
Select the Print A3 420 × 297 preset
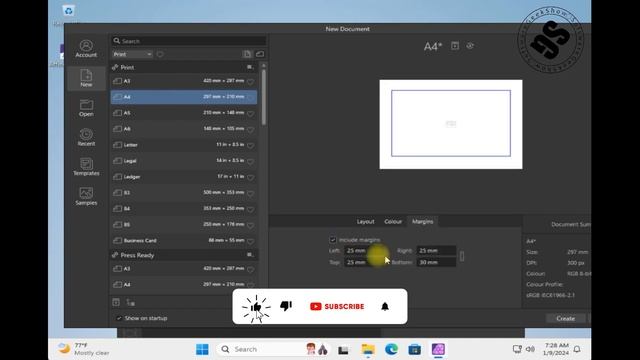[184, 81]
